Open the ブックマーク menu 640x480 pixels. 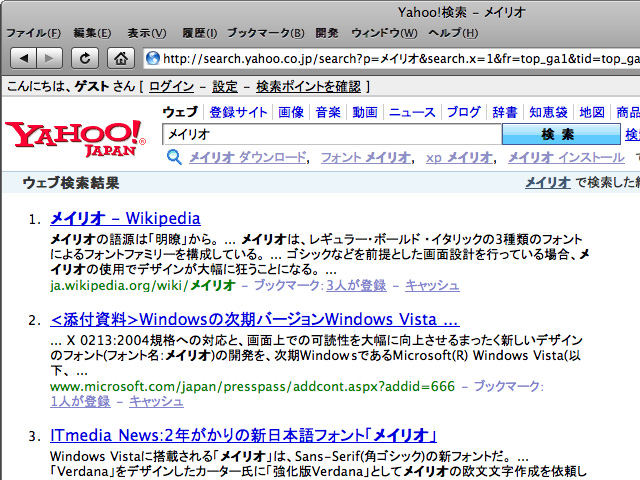click(x=265, y=33)
